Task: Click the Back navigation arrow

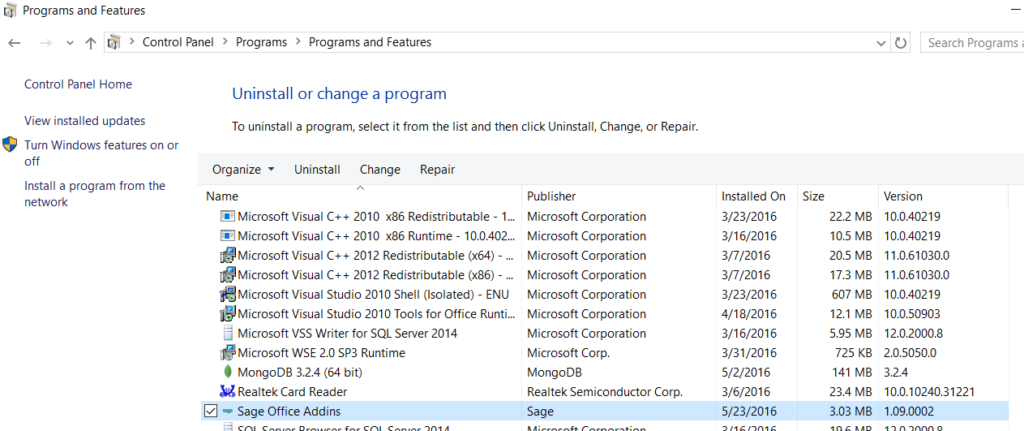Action: pyautogui.click(x=15, y=43)
